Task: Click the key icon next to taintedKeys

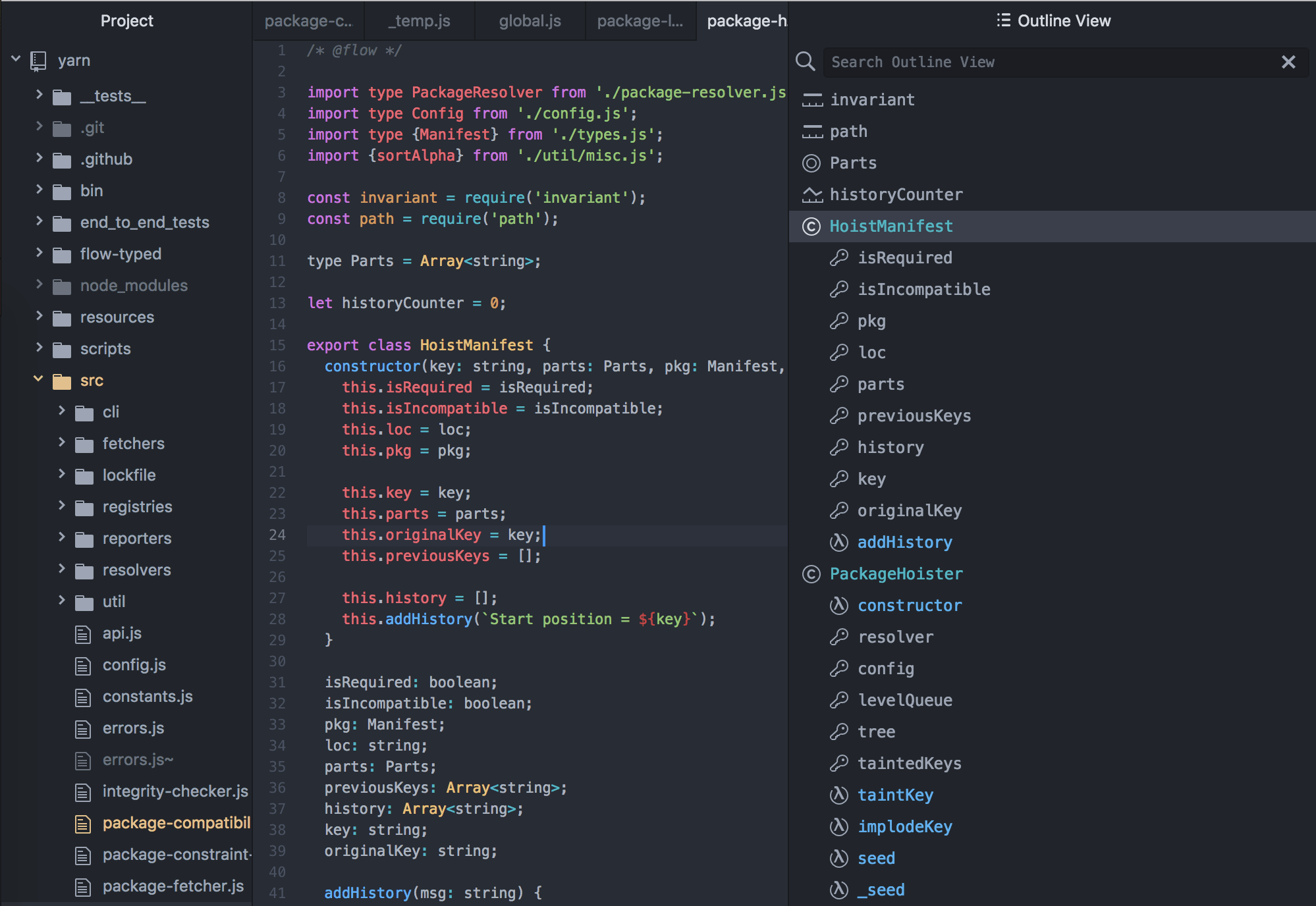Action: click(839, 763)
